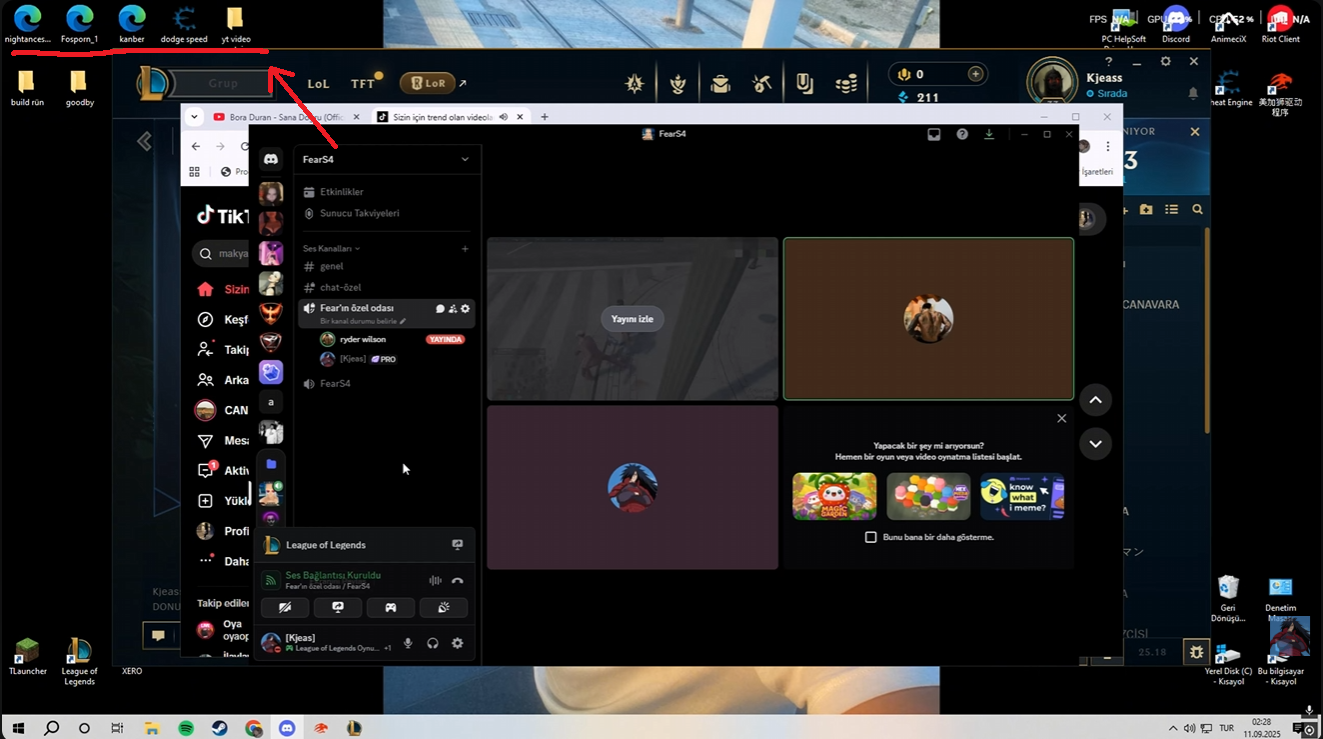Select the TFT tab in League client
The width and height of the screenshot is (1323, 739).
(363, 84)
